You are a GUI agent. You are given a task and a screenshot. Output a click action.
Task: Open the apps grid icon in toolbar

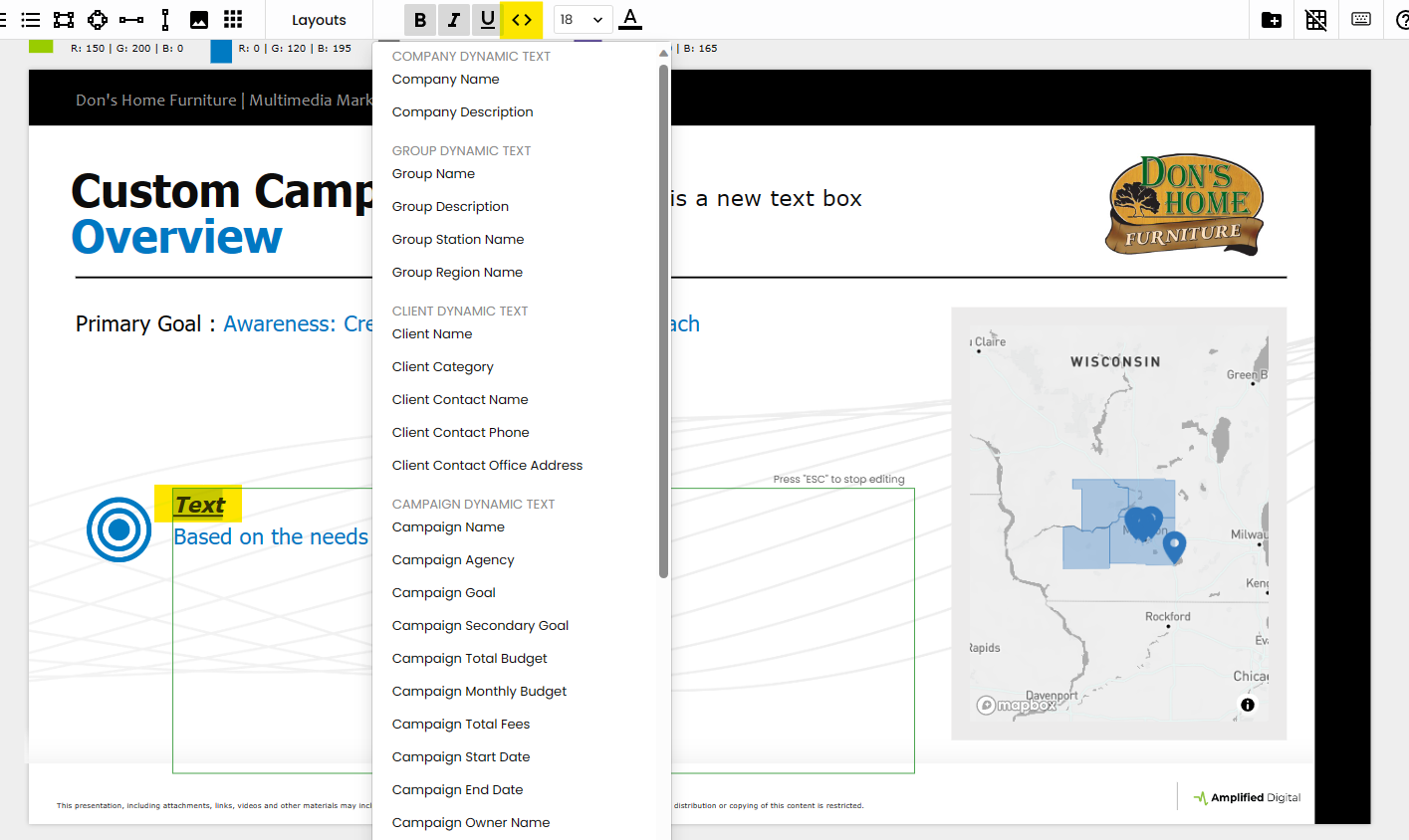point(233,20)
